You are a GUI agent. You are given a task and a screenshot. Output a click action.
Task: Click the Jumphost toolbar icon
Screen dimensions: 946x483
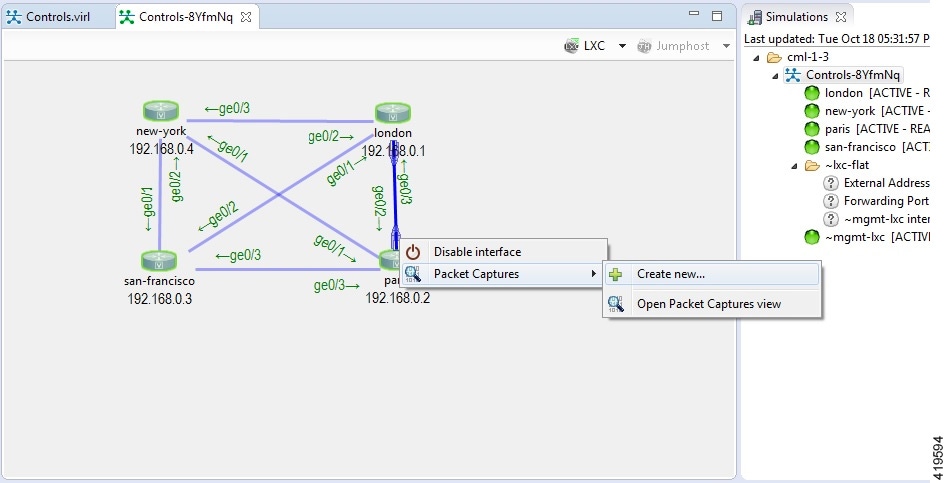tap(644, 46)
